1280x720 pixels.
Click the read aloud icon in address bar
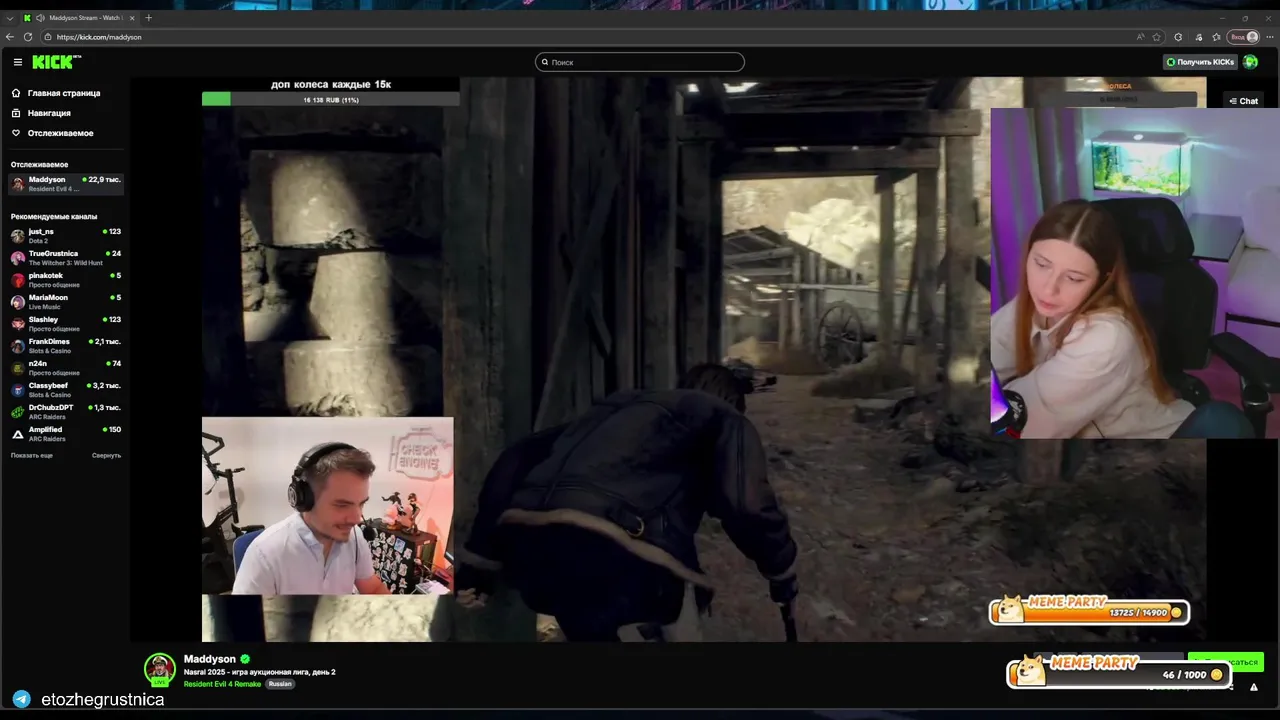[x=1140, y=37]
